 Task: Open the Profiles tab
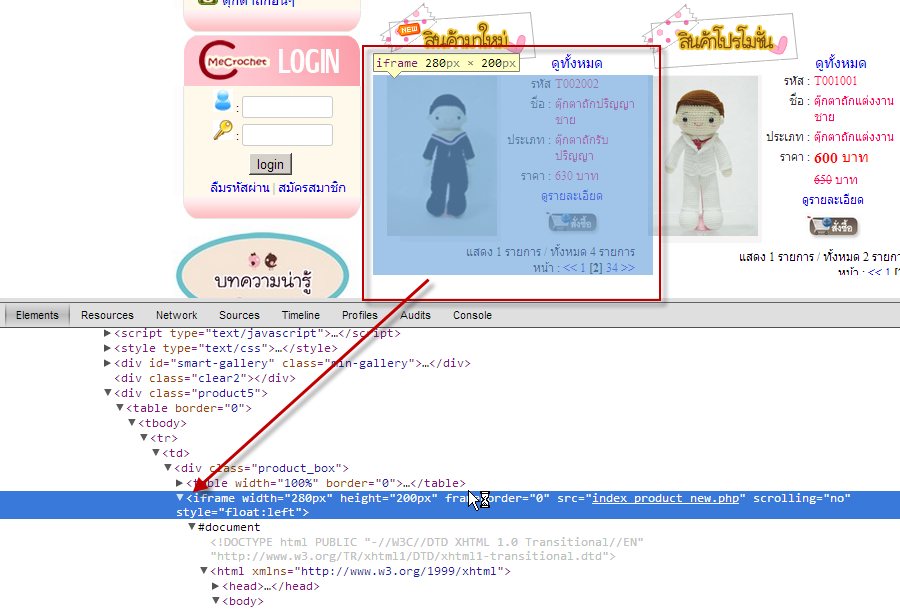coord(360,315)
